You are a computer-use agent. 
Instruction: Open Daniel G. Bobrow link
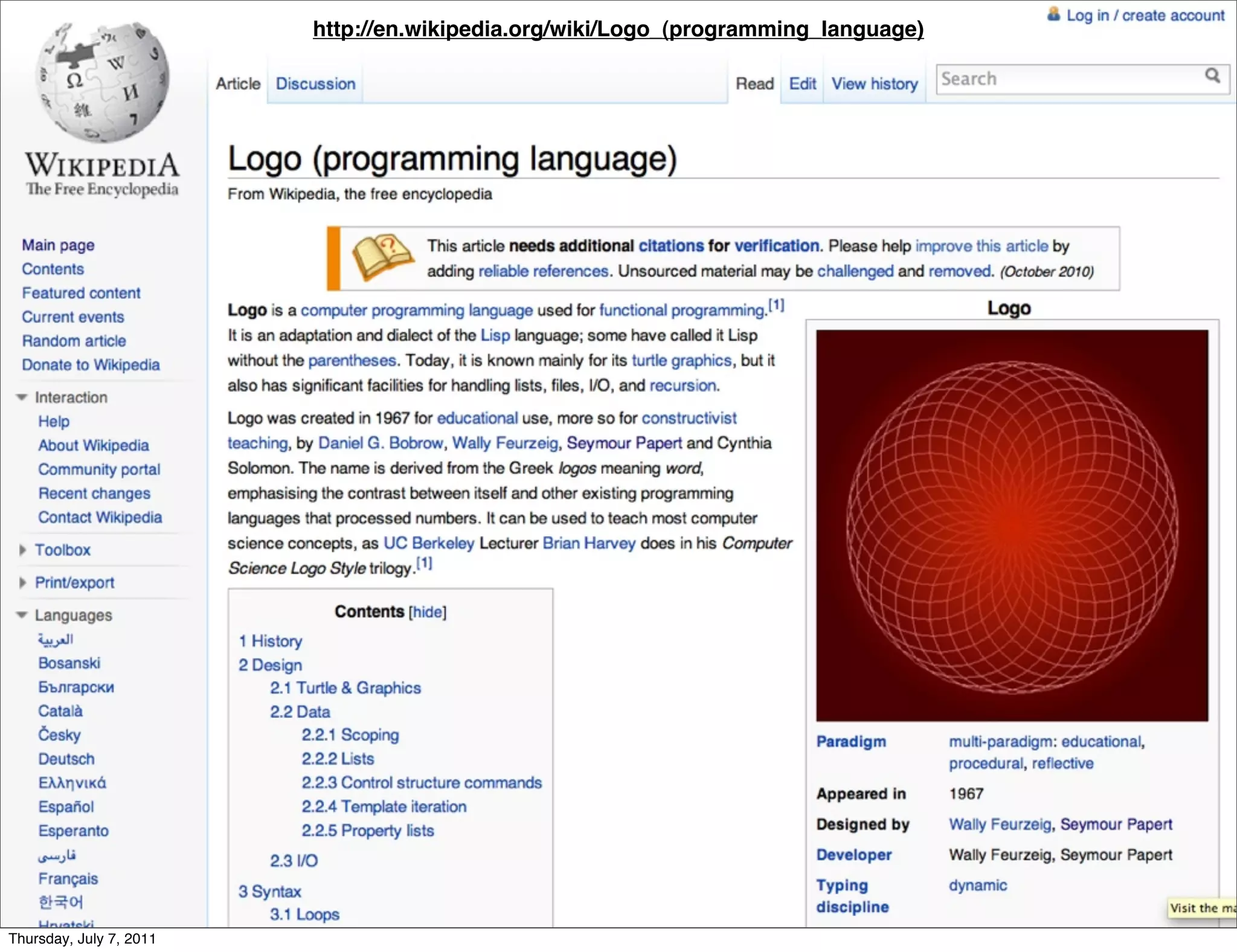[381, 443]
